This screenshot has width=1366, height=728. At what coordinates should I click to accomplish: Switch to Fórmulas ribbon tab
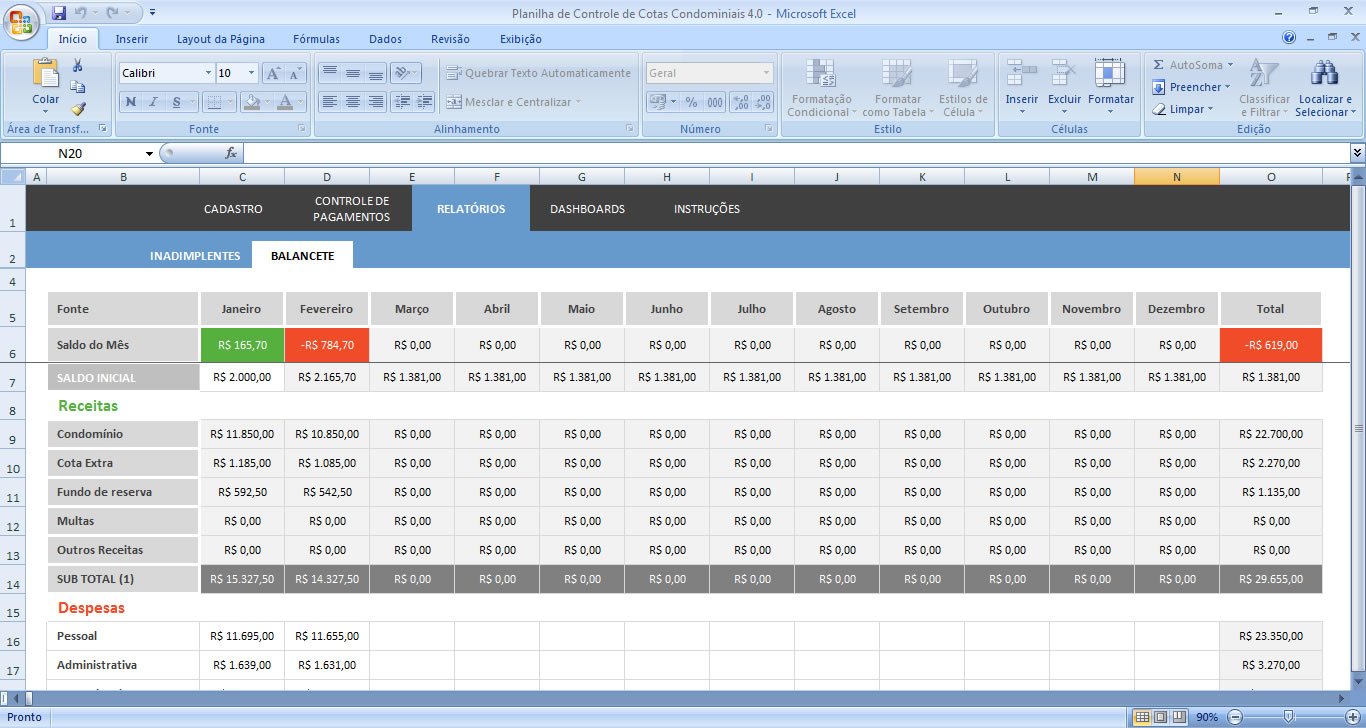(x=316, y=39)
